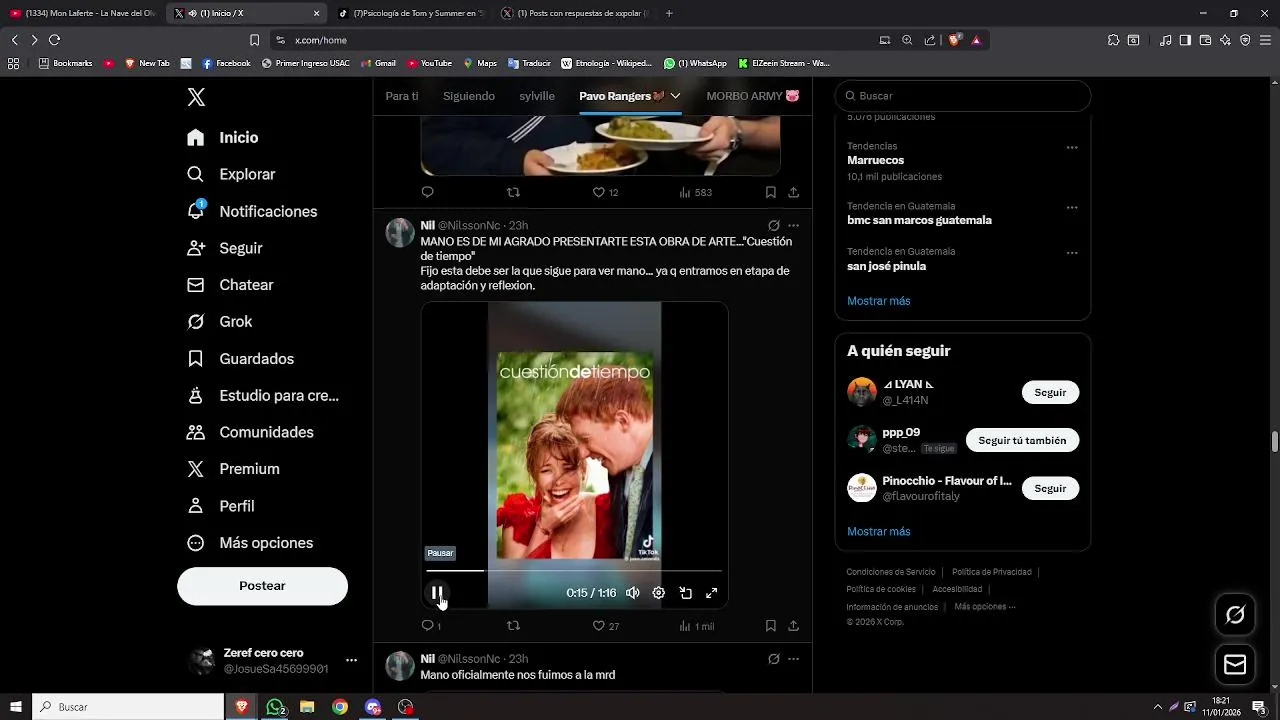Screen dimensions: 1280x720
Task: Open Chrome from the Windows taskbar
Action: point(340,707)
